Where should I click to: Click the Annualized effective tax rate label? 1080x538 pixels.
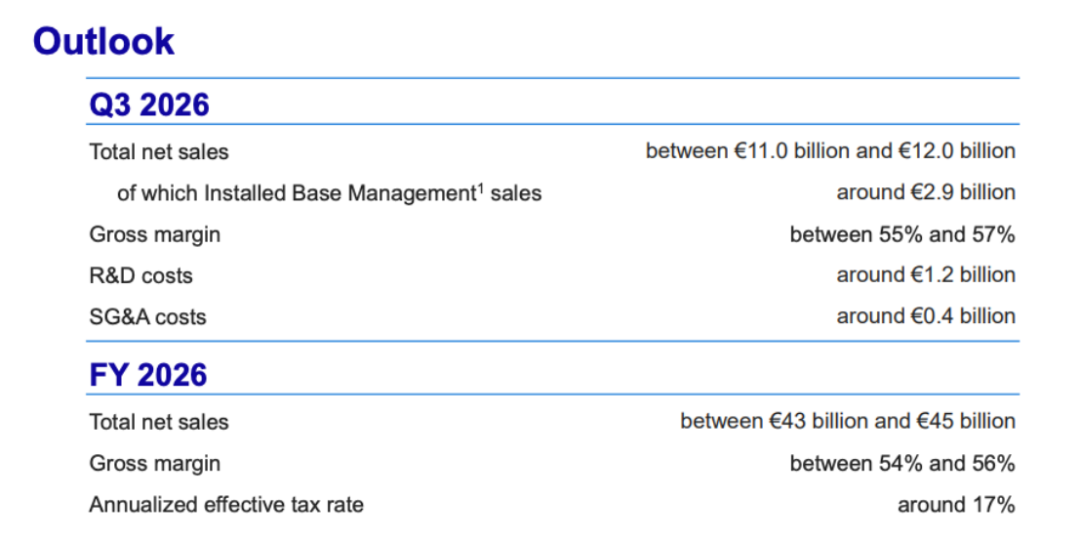click(x=226, y=505)
